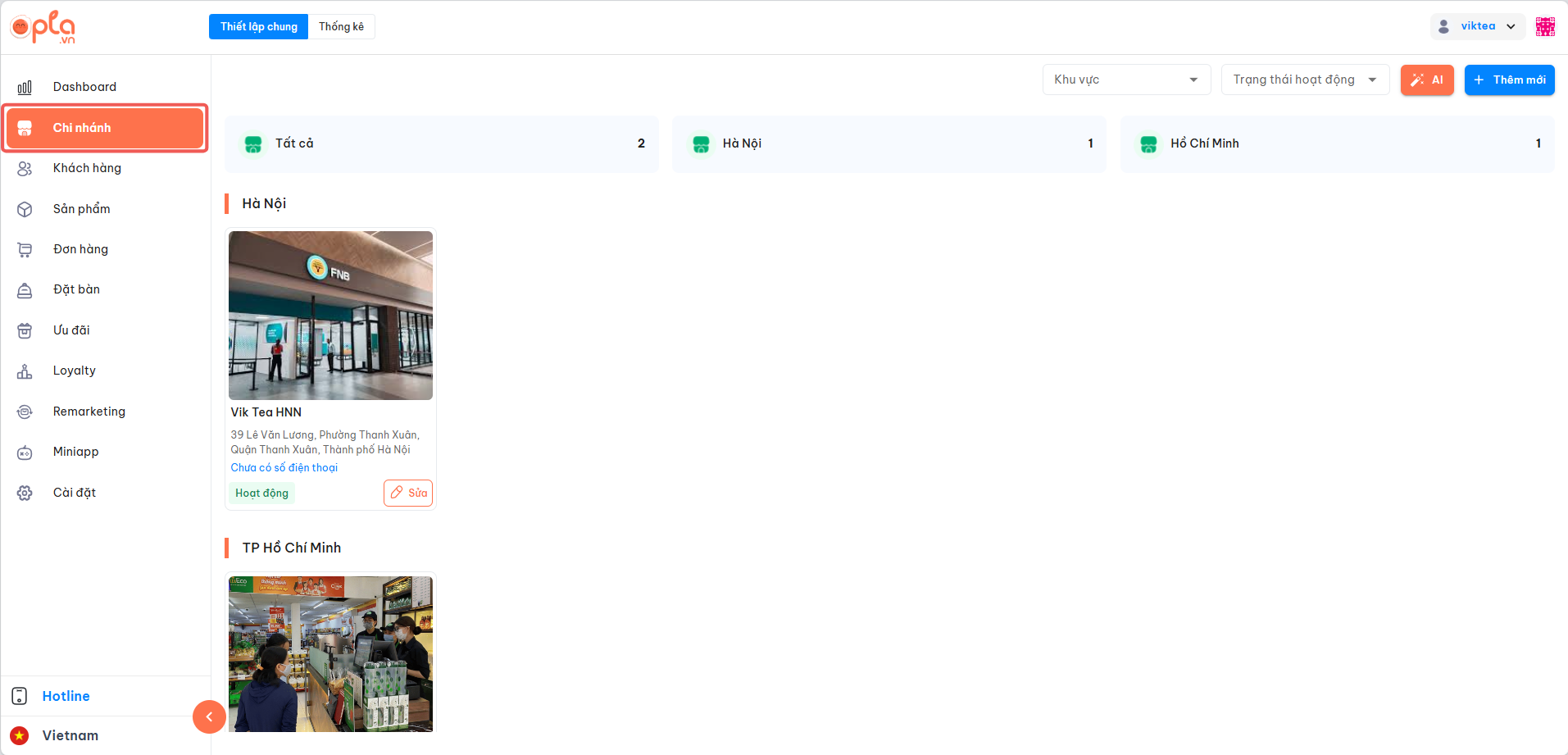Open the viktea account menu
Viewport: 1568px width, 755px height.
tap(1477, 26)
